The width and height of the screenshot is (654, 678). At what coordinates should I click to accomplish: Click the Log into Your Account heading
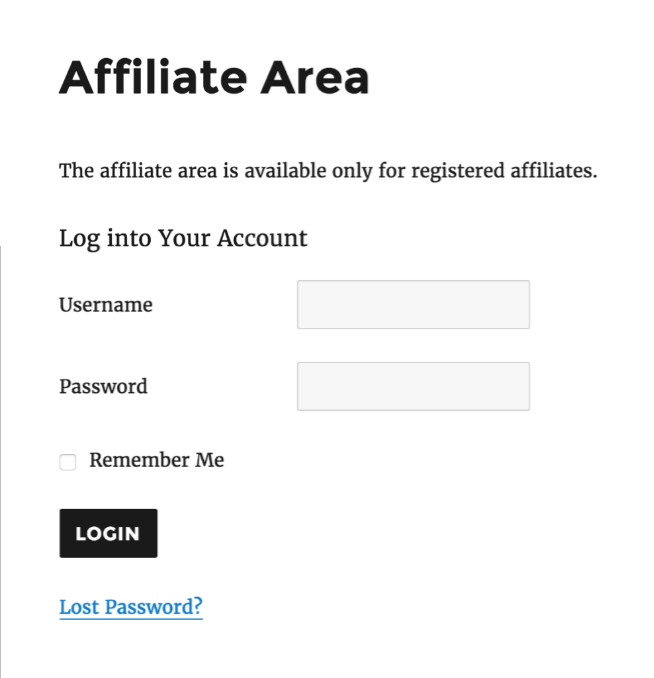[x=183, y=238]
